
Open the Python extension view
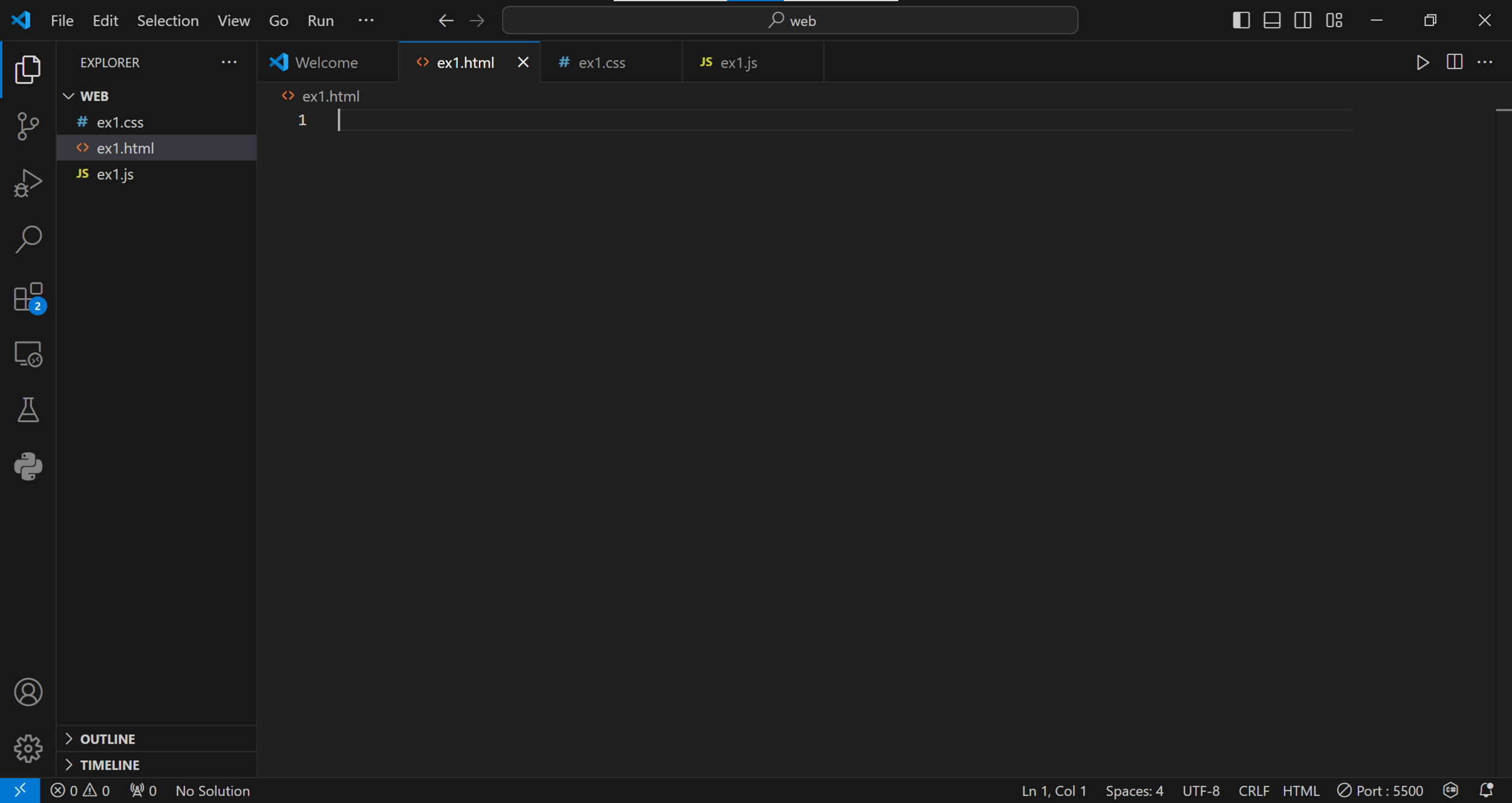28,466
